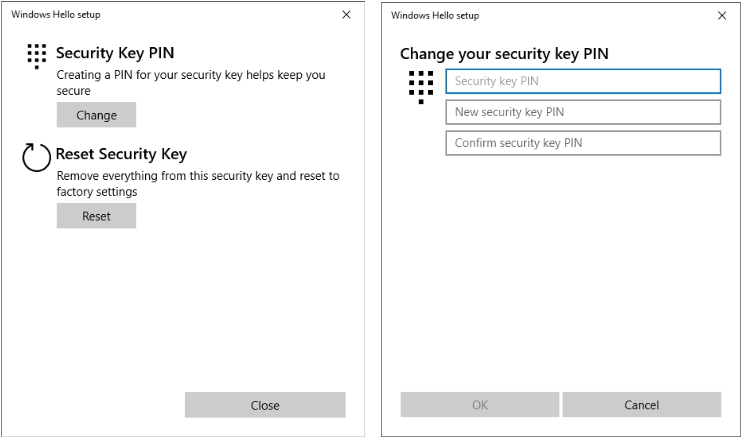
Task: Cancel the security key PIN change
Action: (x=641, y=405)
